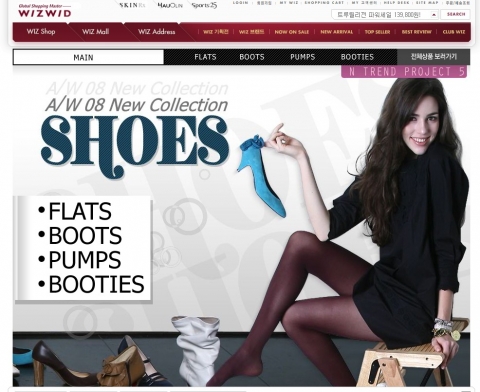Screen dimensions: 480x392
Task: Go to TOP SELLER section
Action: (377, 32)
